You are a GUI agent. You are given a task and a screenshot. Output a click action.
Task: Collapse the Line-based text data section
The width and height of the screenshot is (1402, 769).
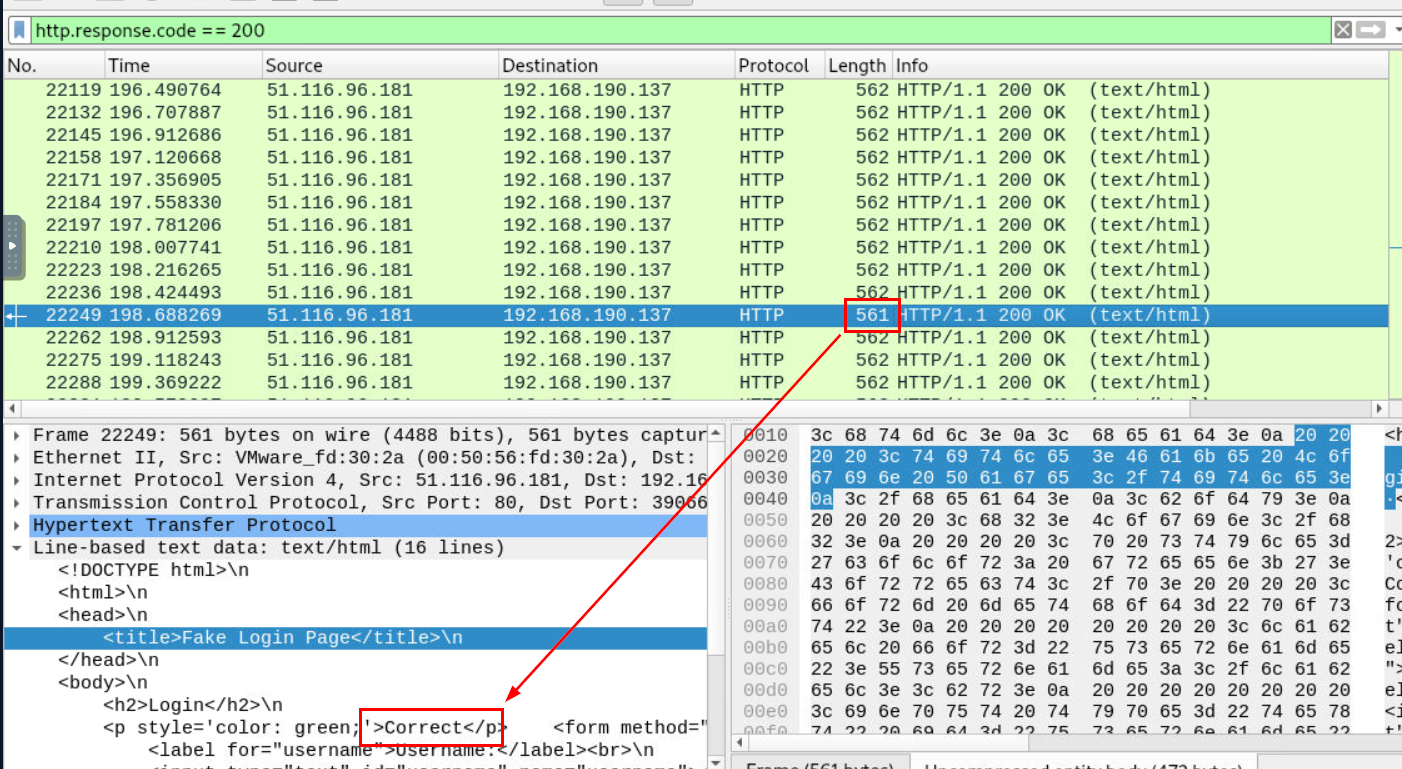pyautogui.click(x=17, y=548)
